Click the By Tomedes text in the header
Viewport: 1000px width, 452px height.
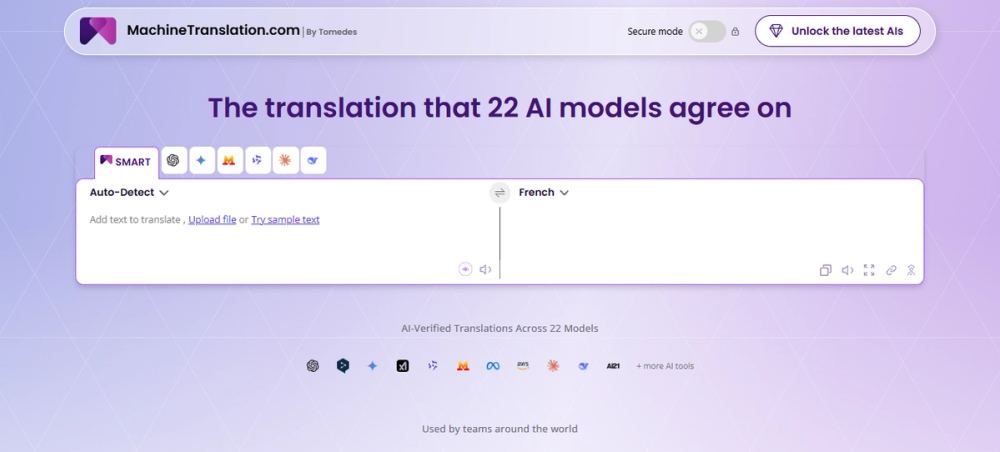point(332,32)
